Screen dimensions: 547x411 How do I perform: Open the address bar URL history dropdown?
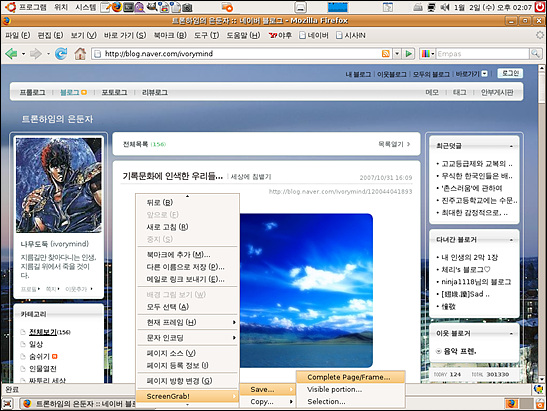pos(397,54)
